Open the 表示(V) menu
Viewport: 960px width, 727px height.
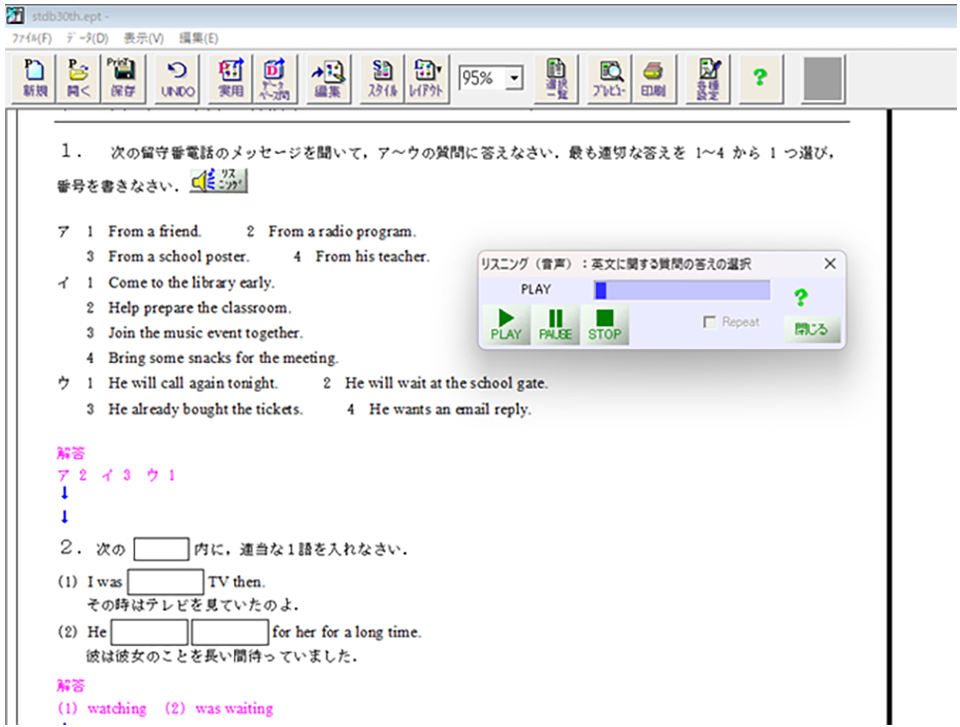click(x=144, y=38)
